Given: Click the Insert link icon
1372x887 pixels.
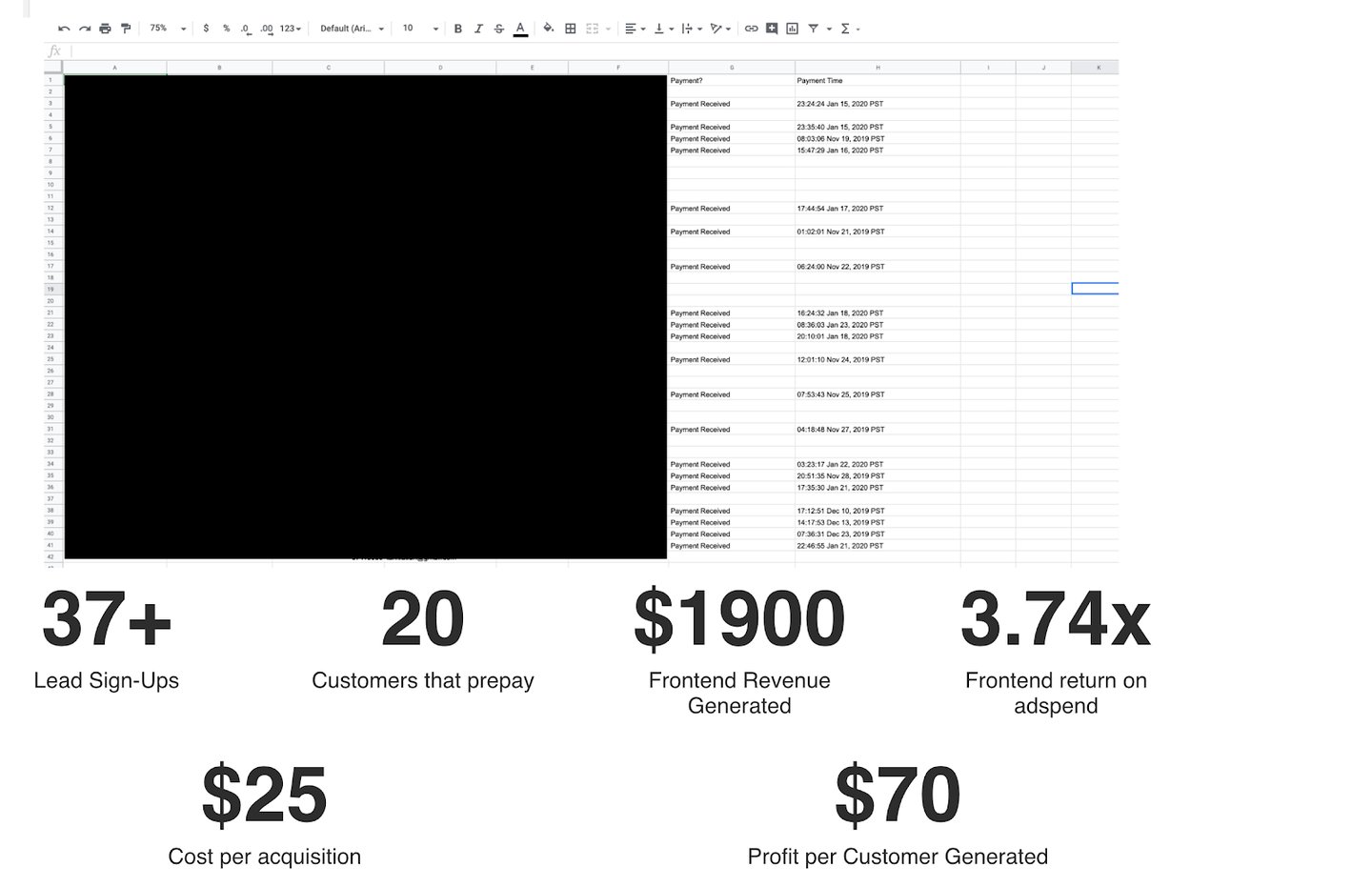Looking at the screenshot, I should (x=751, y=29).
